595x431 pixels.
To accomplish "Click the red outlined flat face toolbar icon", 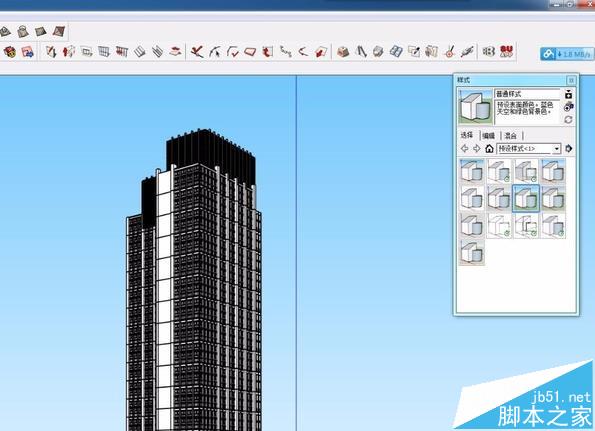I will tap(250, 51).
